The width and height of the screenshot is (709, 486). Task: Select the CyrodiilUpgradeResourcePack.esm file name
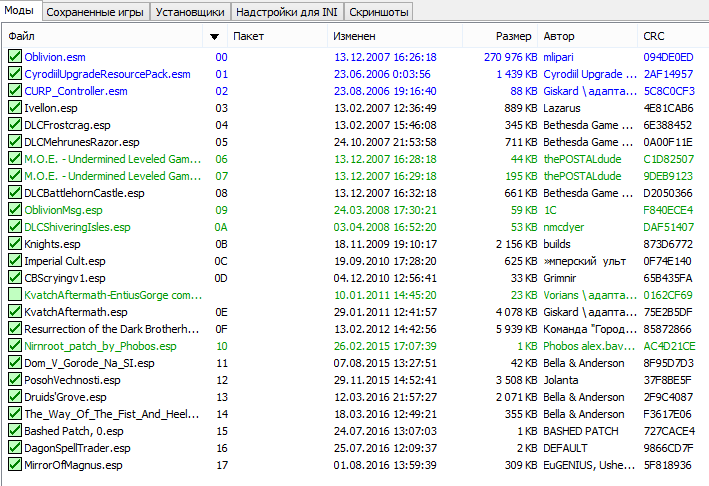click(107, 74)
